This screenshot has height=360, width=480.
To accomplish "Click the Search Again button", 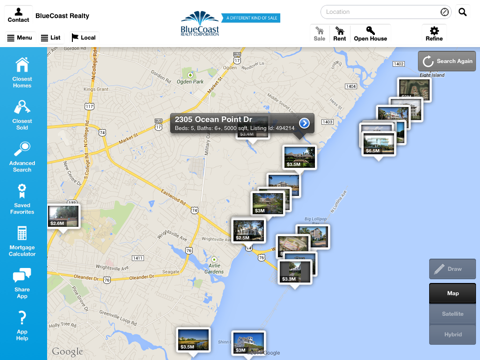I will point(447,61).
